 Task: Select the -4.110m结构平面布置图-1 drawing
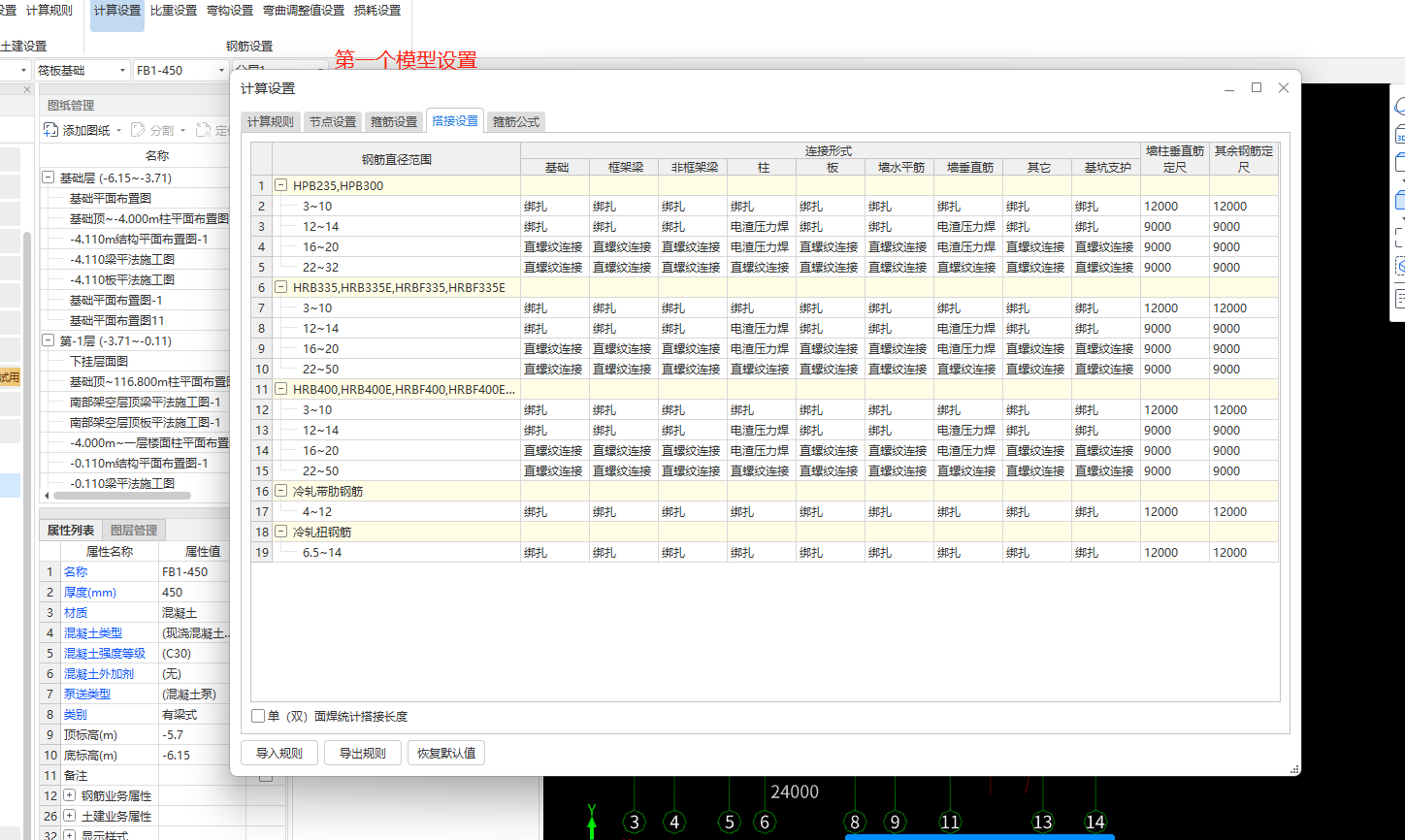[139, 239]
